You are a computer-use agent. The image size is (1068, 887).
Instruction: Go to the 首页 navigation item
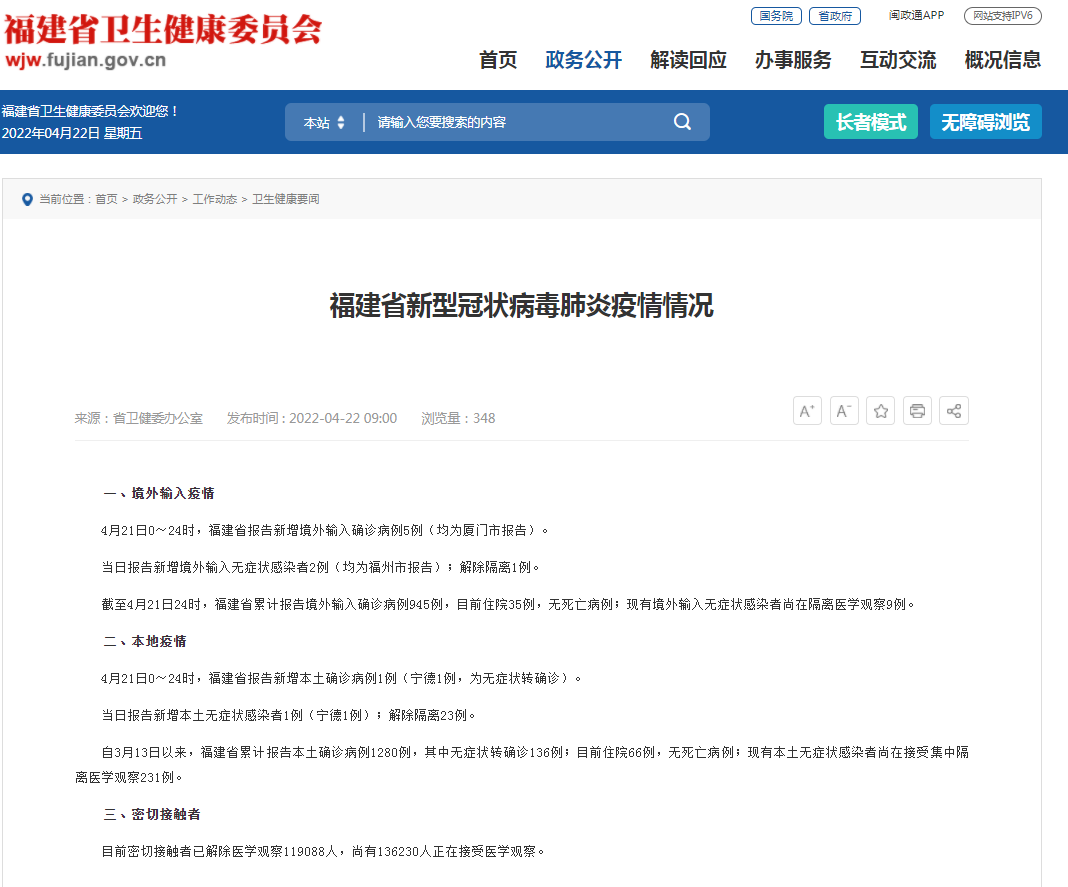tap(500, 61)
